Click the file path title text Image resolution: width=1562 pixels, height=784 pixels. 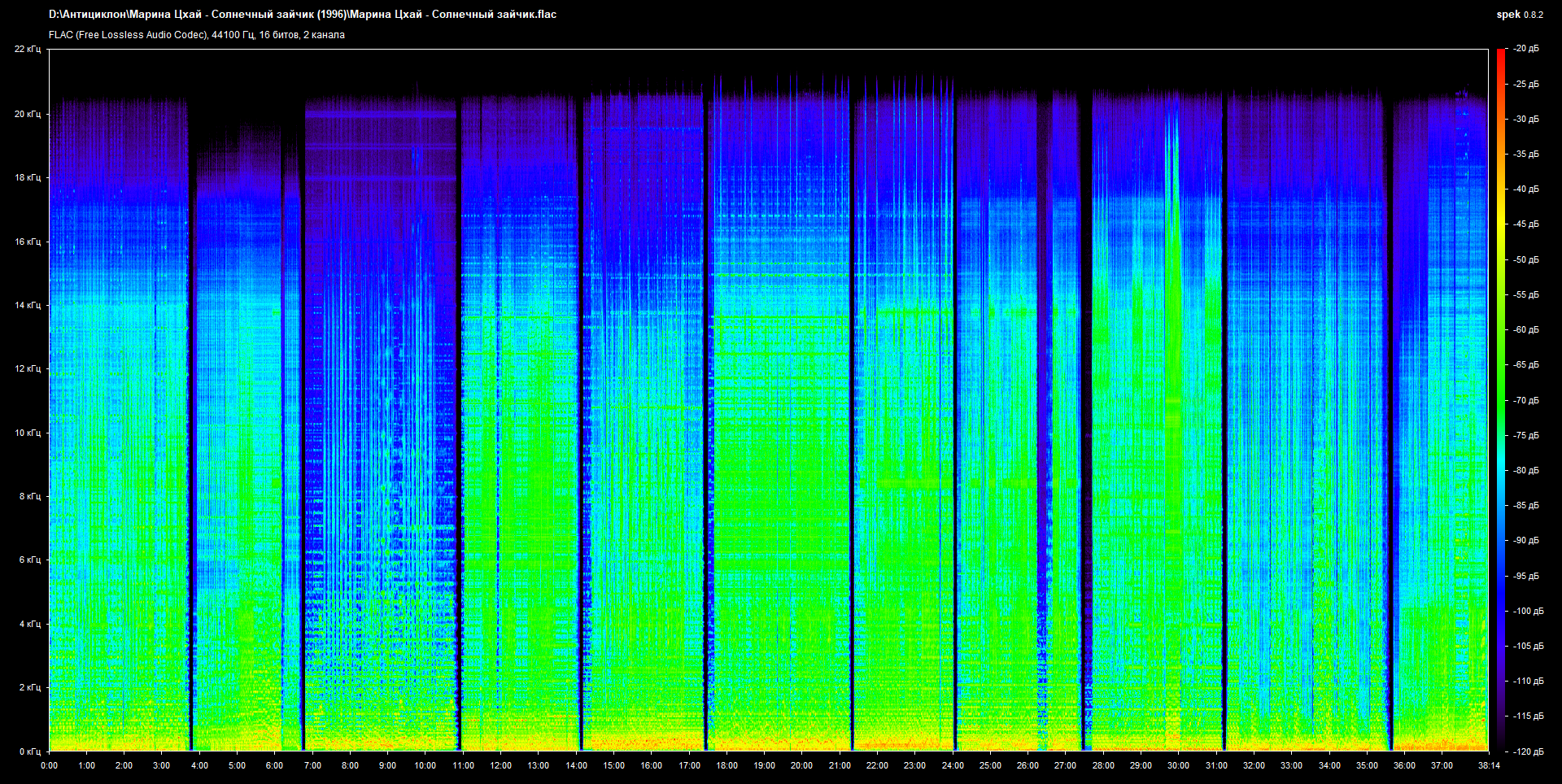[303, 15]
